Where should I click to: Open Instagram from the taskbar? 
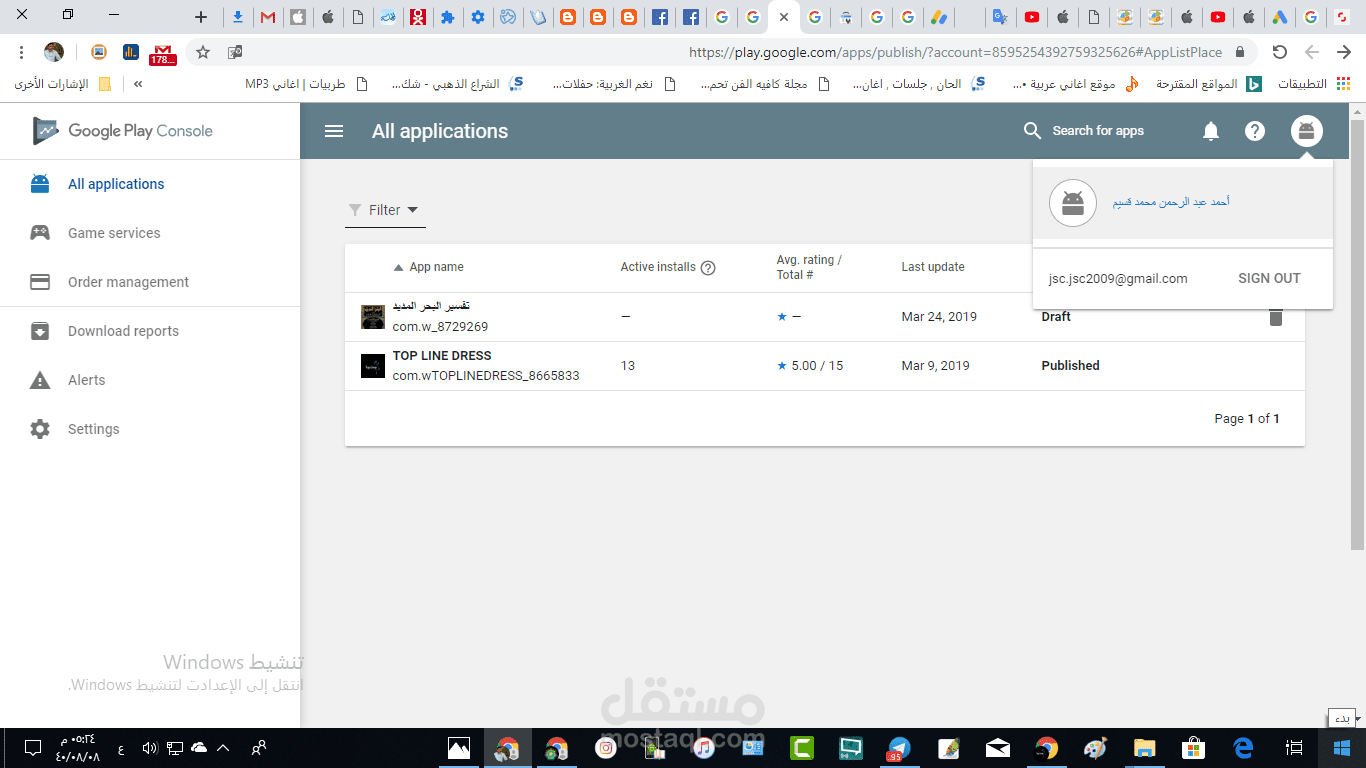click(606, 748)
